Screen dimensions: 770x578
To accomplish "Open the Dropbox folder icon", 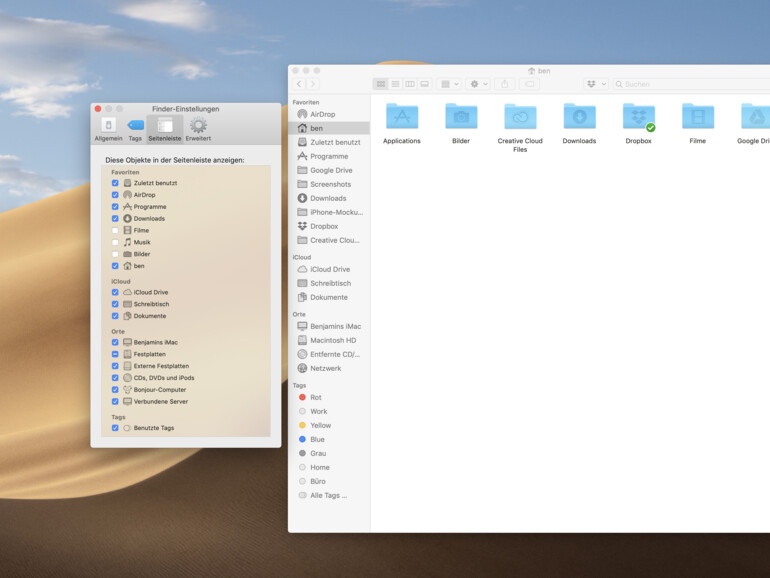I will pyautogui.click(x=638, y=117).
